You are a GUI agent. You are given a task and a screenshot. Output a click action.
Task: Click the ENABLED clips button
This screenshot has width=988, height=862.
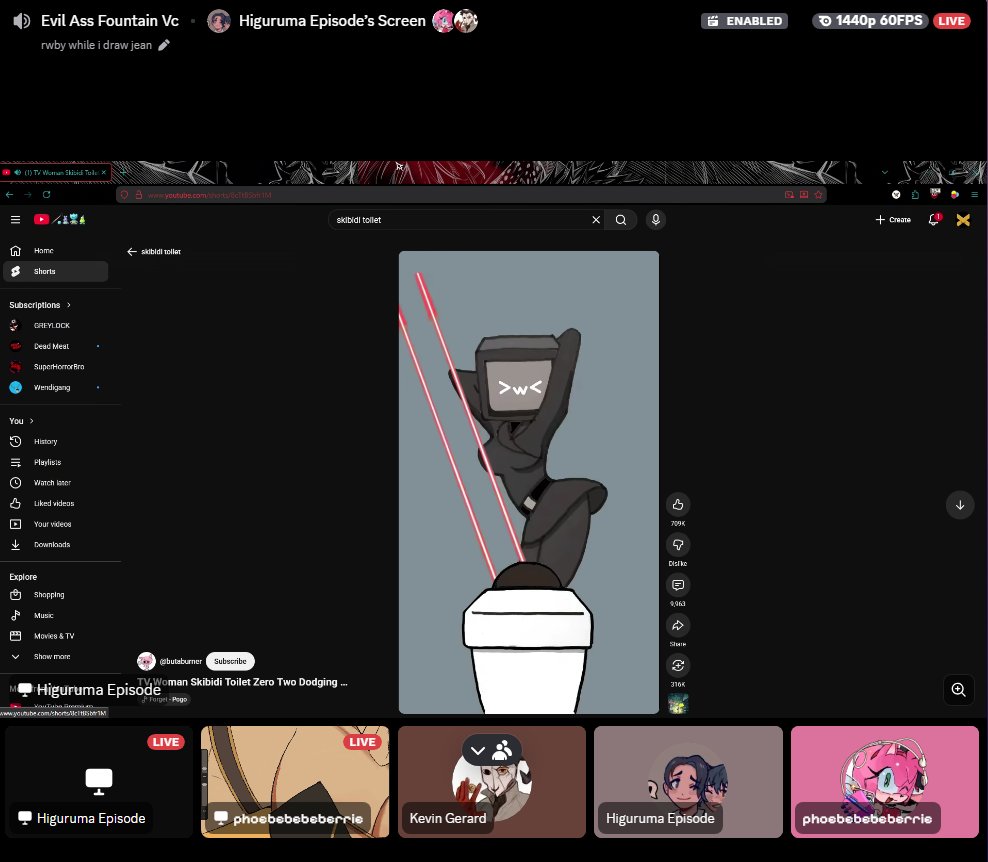744,21
